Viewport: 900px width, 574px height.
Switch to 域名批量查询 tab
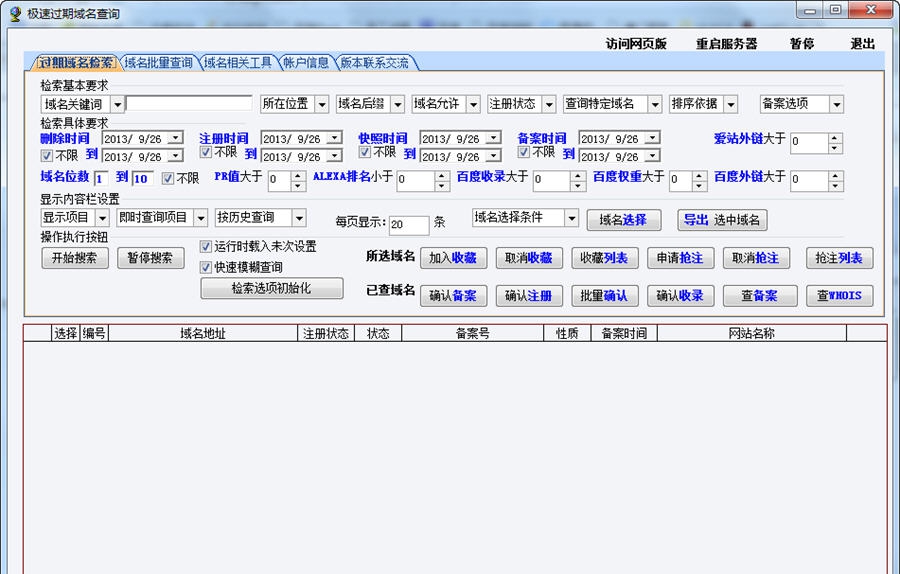point(158,63)
